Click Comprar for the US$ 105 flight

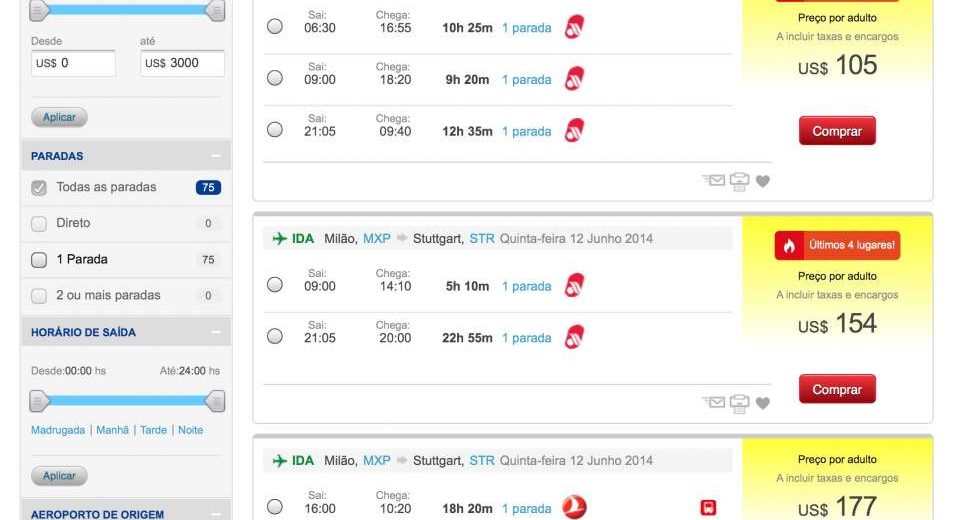pyautogui.click(x=837, y=131)
